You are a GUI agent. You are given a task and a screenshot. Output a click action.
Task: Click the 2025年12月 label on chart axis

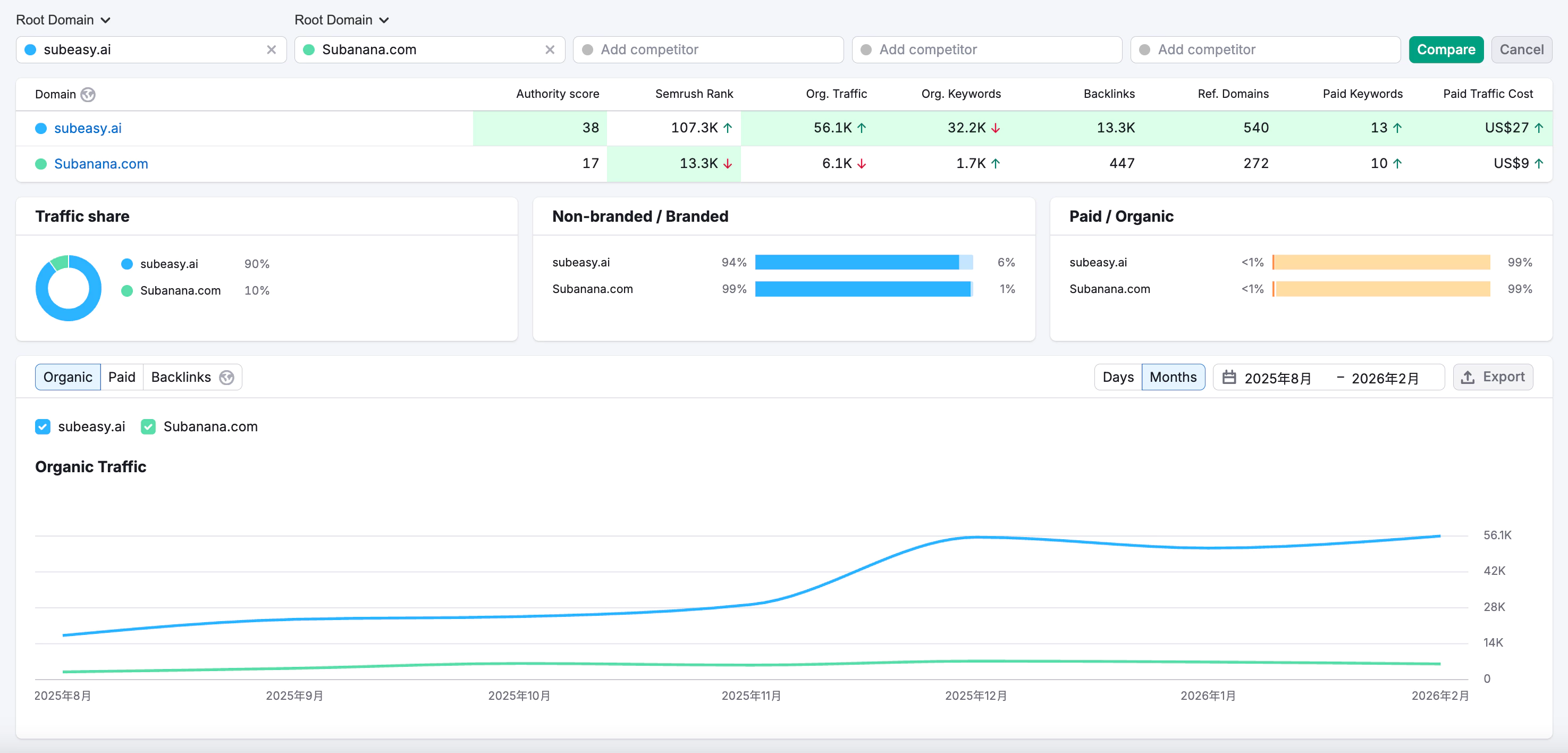(x=976, y=696)
